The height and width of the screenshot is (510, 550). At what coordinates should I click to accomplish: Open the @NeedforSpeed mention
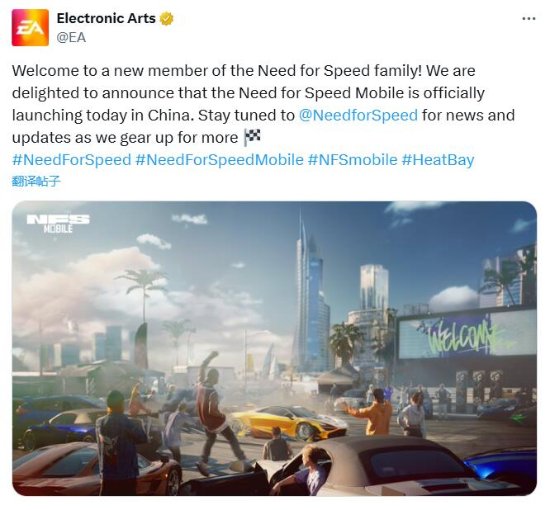tap(358, 115)
